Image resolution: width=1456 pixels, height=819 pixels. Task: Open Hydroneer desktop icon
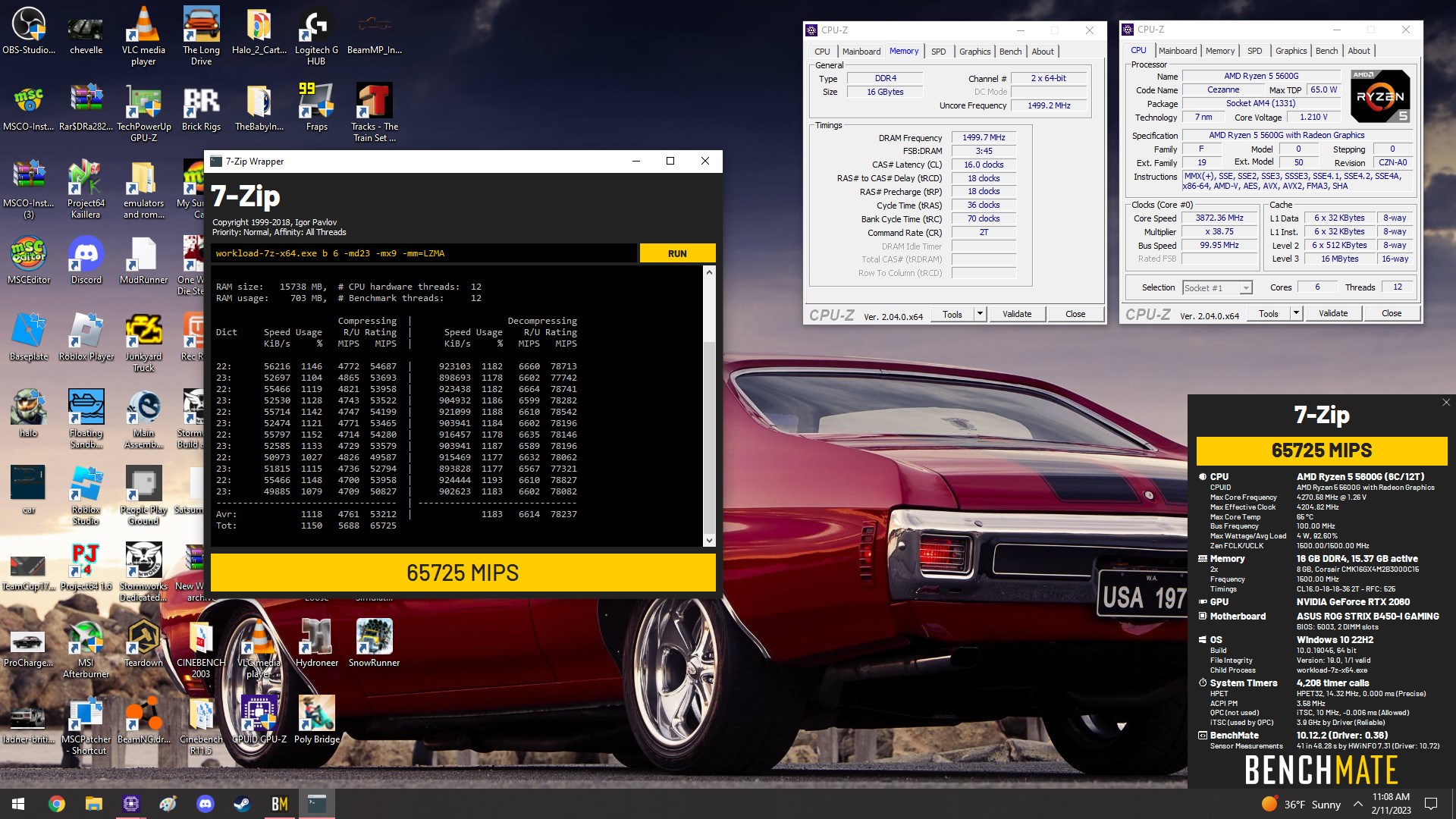coord(316,643)
